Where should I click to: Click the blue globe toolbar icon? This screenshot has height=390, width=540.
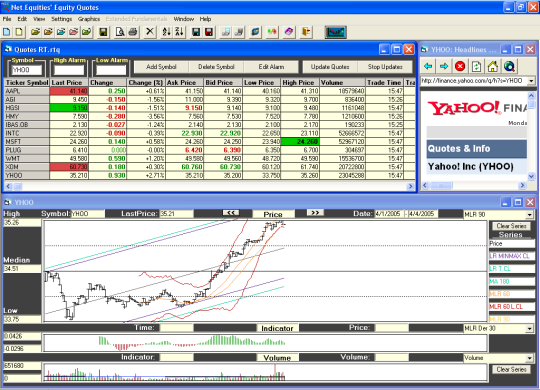[x=255, y=32]
